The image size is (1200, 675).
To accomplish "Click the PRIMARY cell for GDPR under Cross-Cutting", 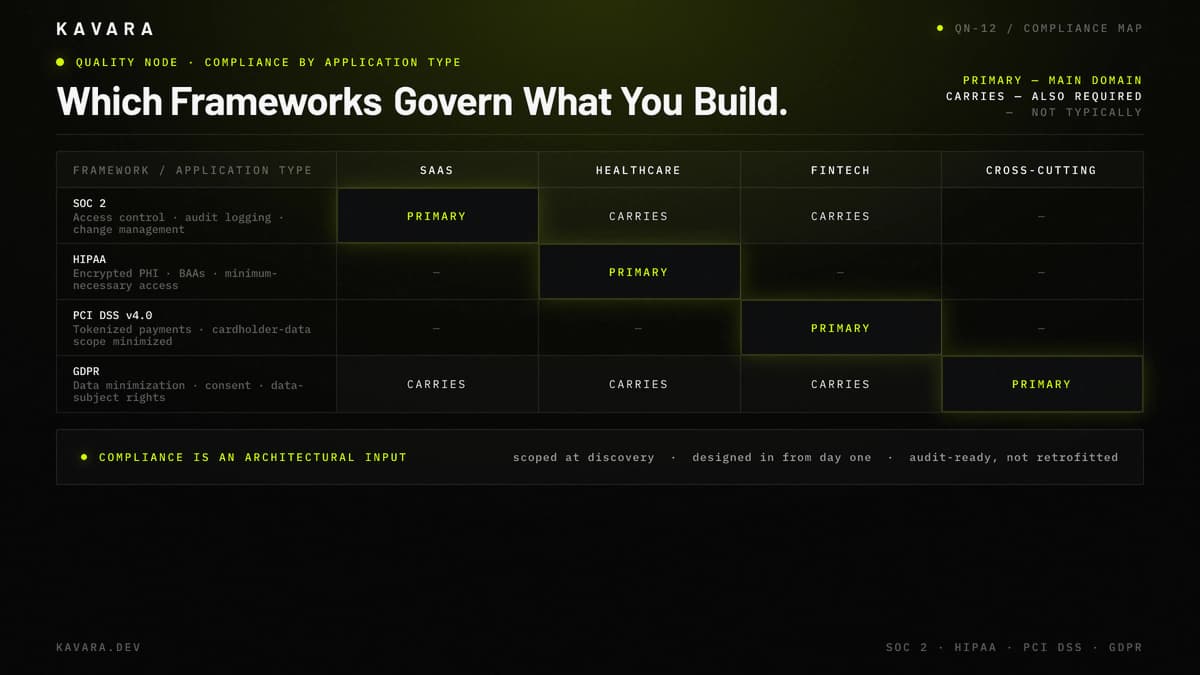I will tap(1042, 384).
